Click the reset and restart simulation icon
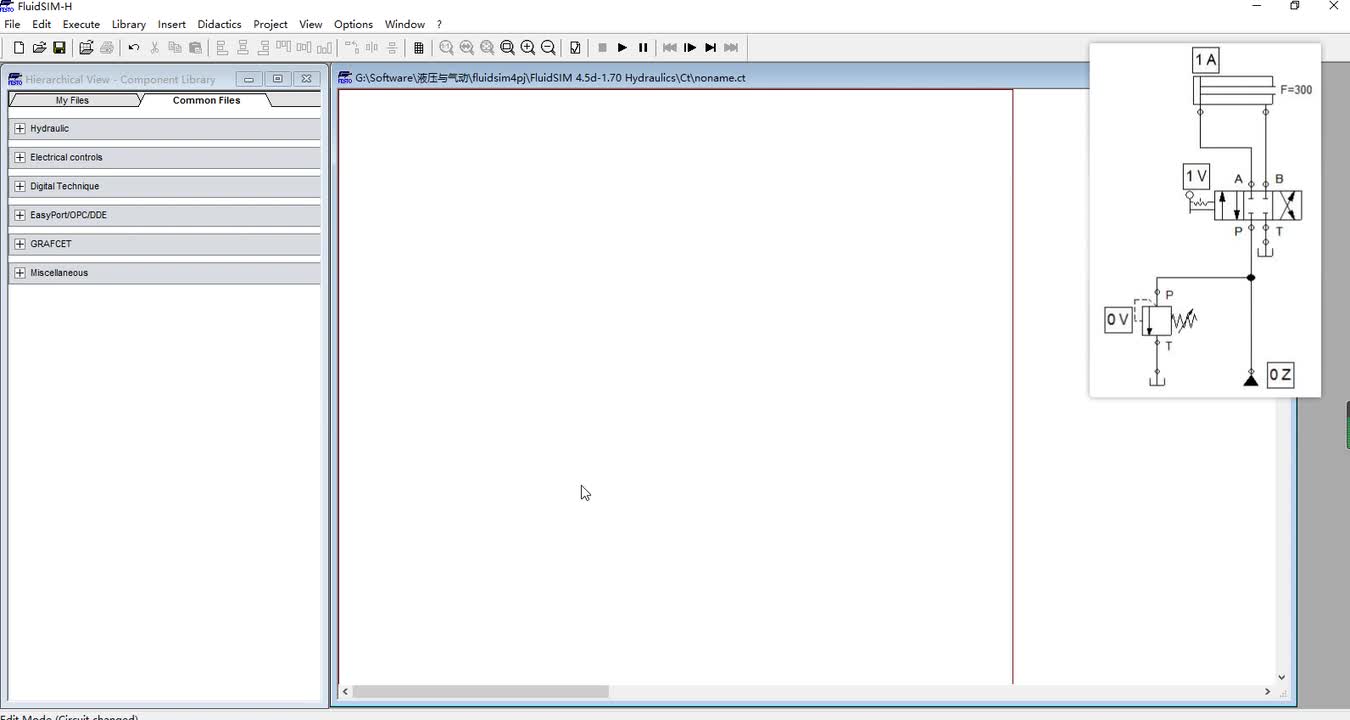The image size is (1350, 720). 670,48
